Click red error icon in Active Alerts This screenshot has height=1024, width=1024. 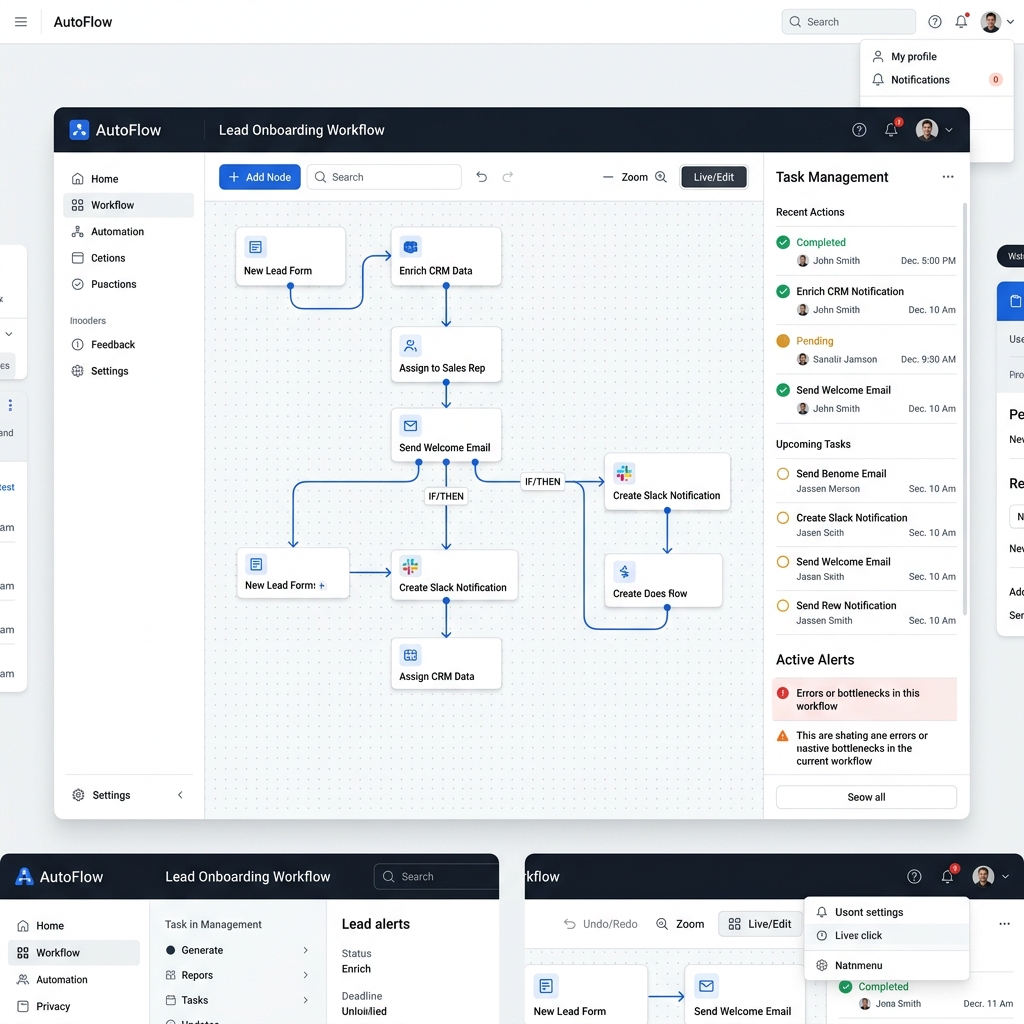point(782,693)
